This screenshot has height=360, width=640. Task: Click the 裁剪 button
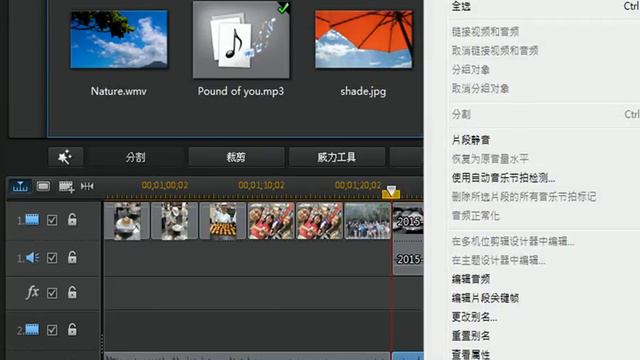(x=236, y=157)
